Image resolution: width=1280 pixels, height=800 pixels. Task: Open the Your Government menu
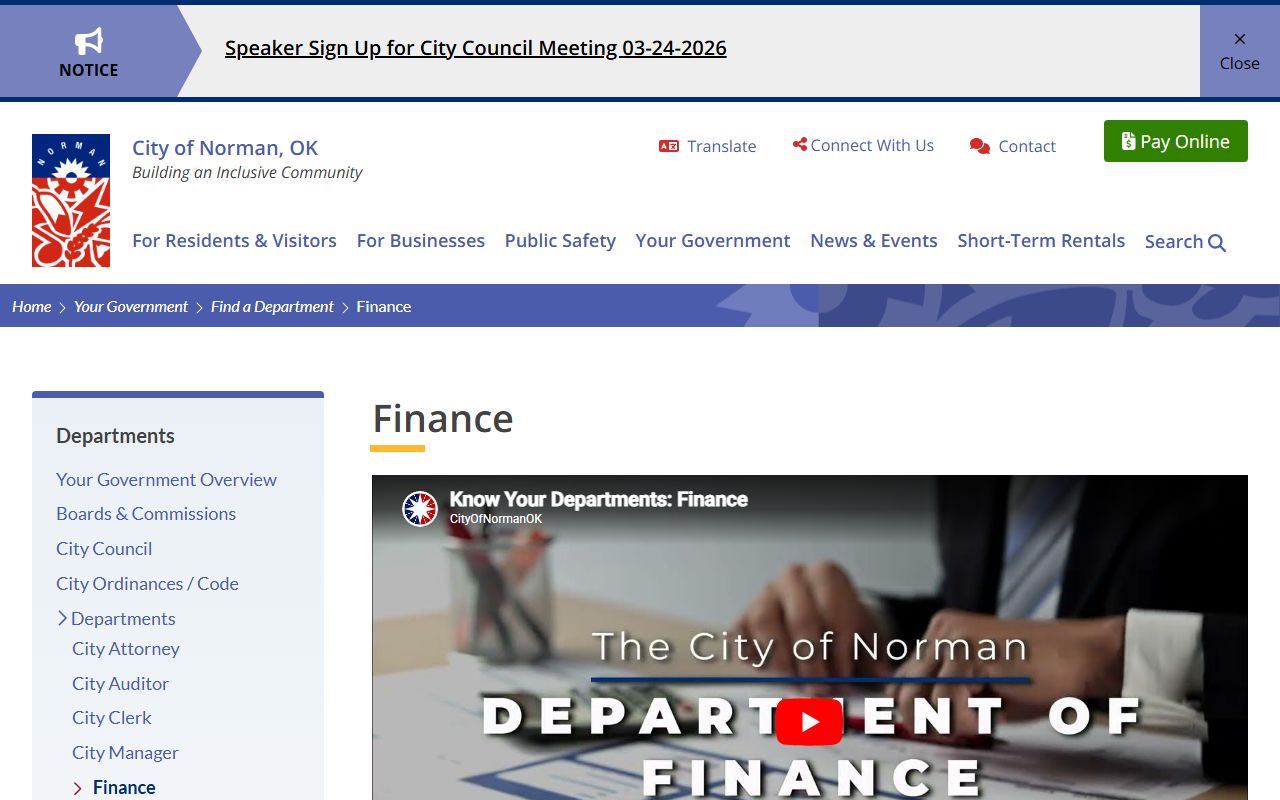[713, 241]
